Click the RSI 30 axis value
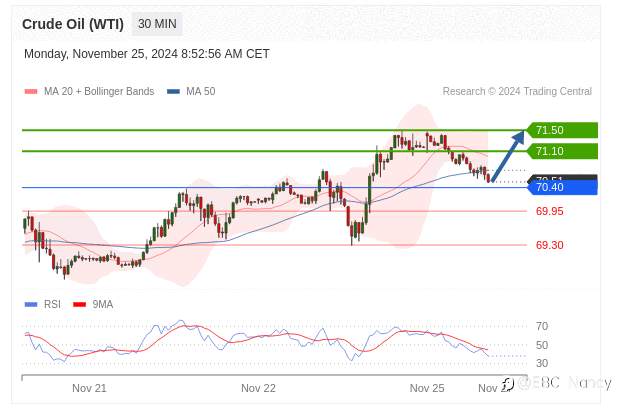 coord(542,363)
